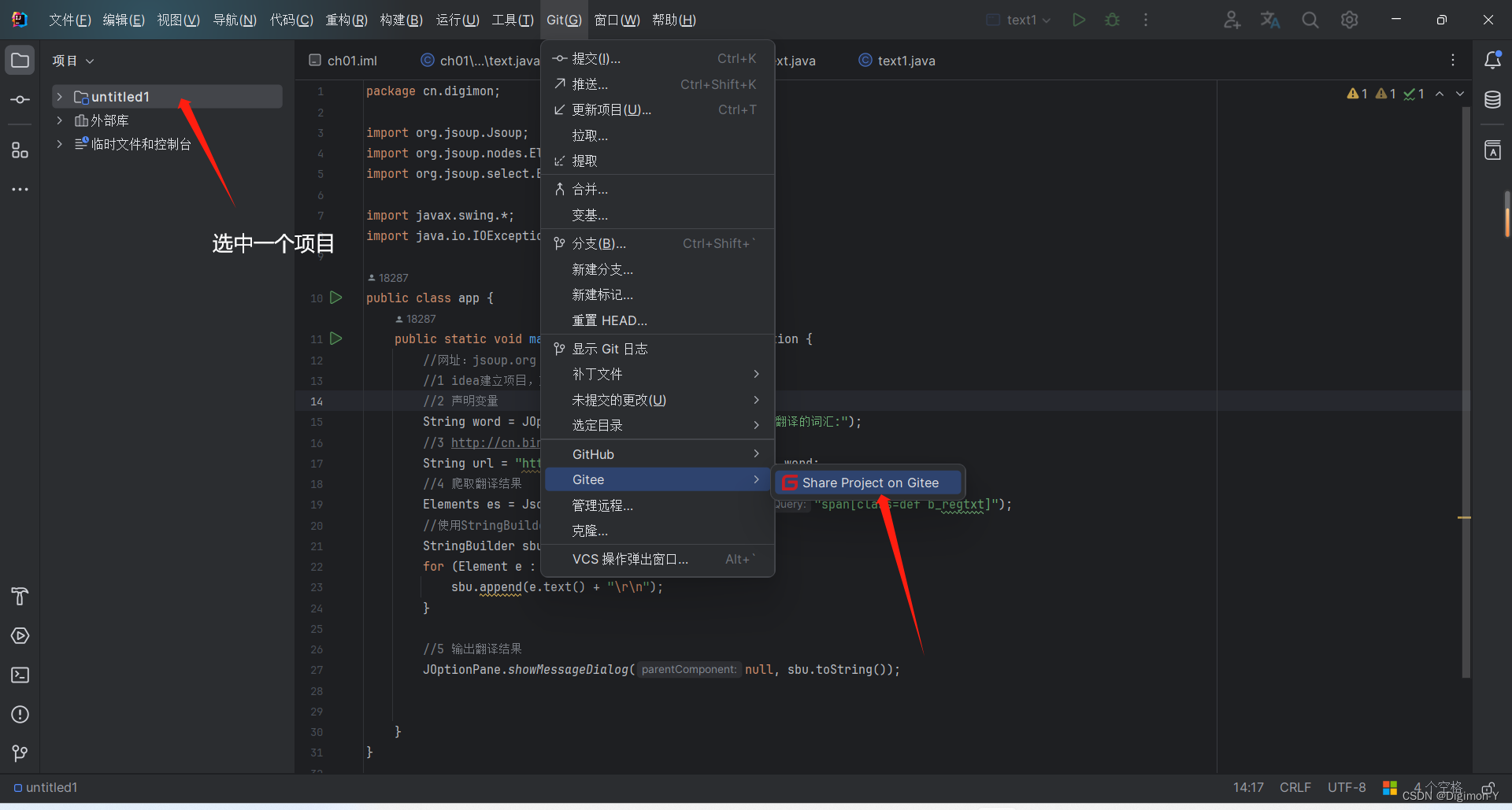Screen dimensions: 1512x810
Task: Run the app with the green Run arrow
Action: [x=1079, y=20]
